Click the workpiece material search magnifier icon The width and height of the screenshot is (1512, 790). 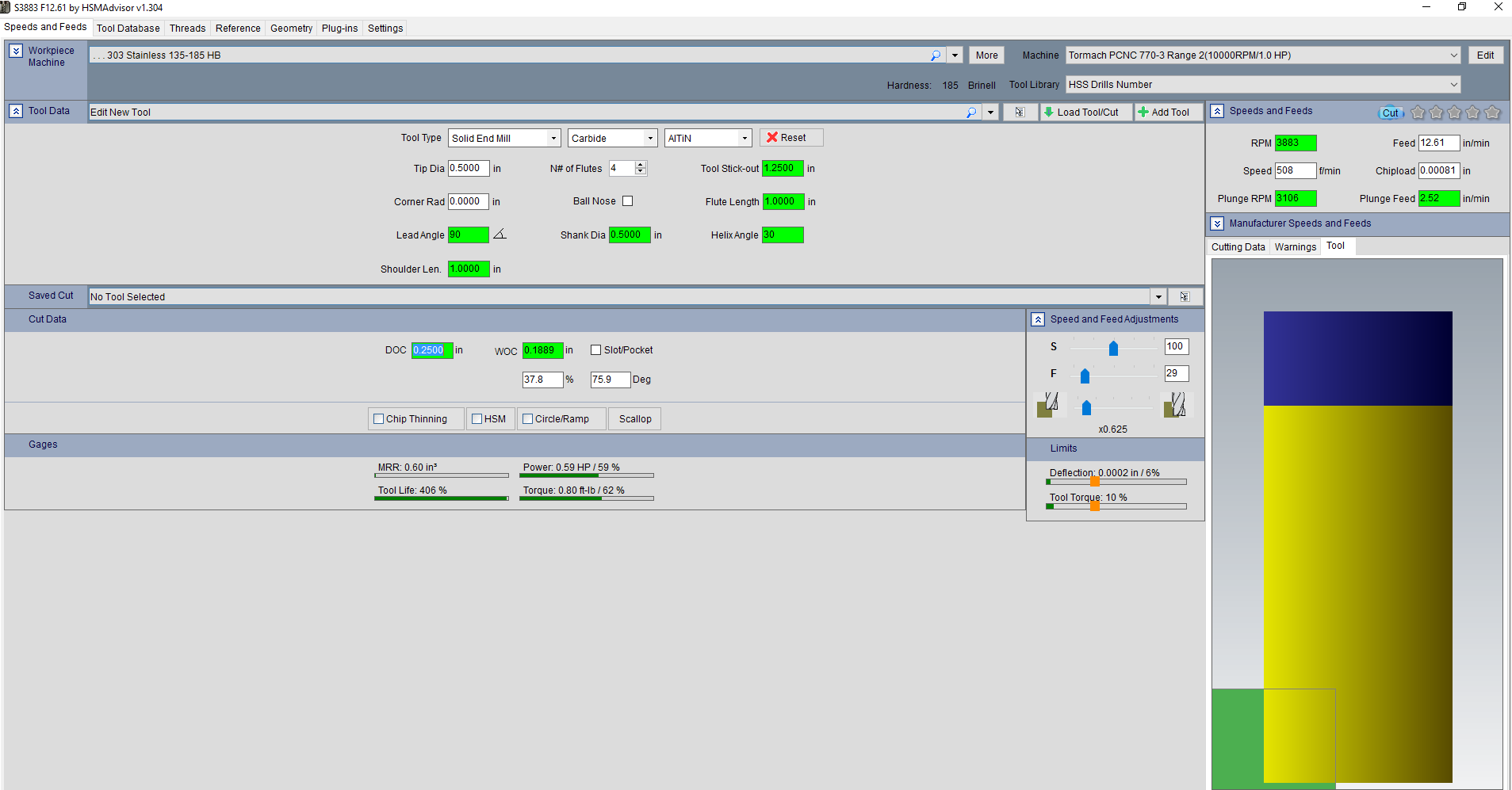coord(936,55)
